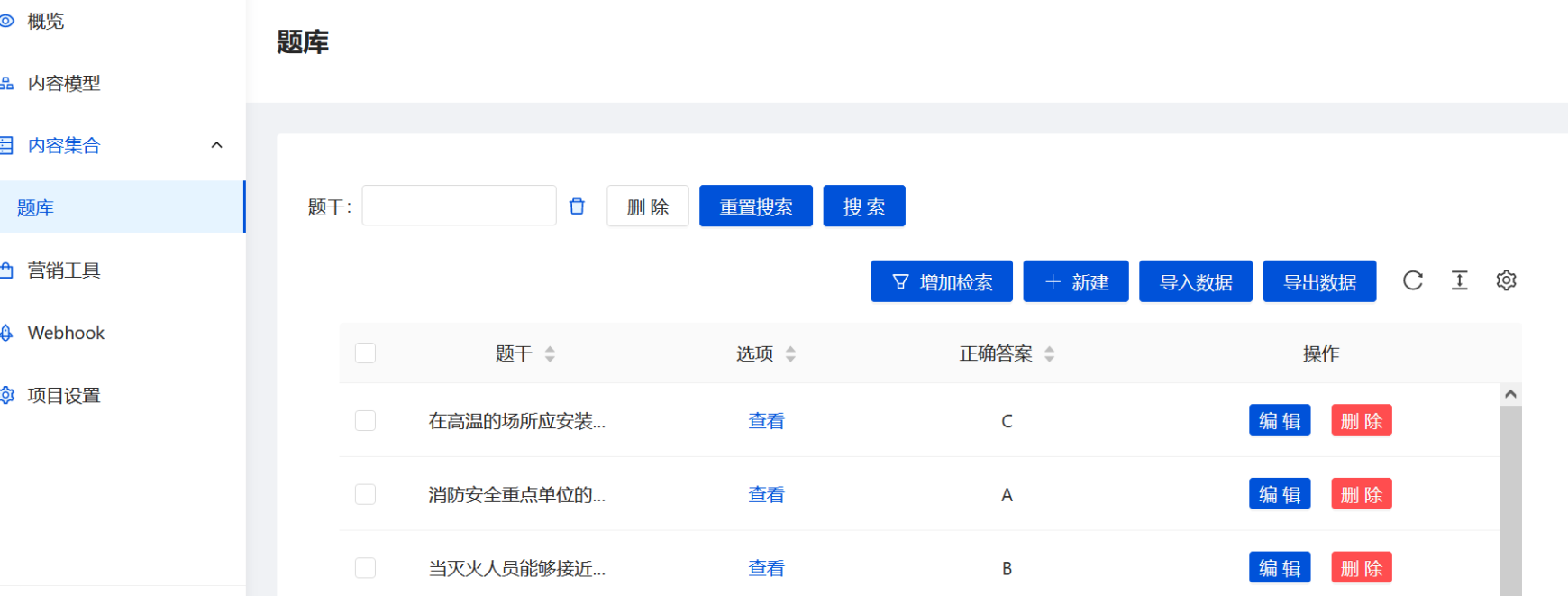Image resolution: width=1568 pixels, height=596 pixels.
Task: Sort by 题干 column arrows
Action: click(550, 354)
